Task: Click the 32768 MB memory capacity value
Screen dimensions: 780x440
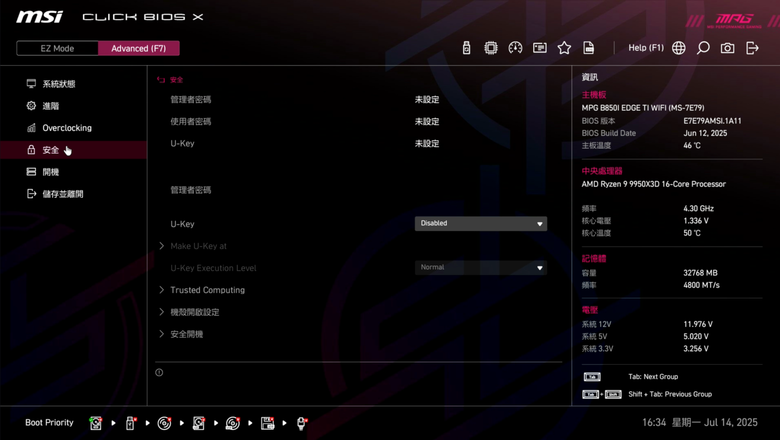Action: click(700, 273)
